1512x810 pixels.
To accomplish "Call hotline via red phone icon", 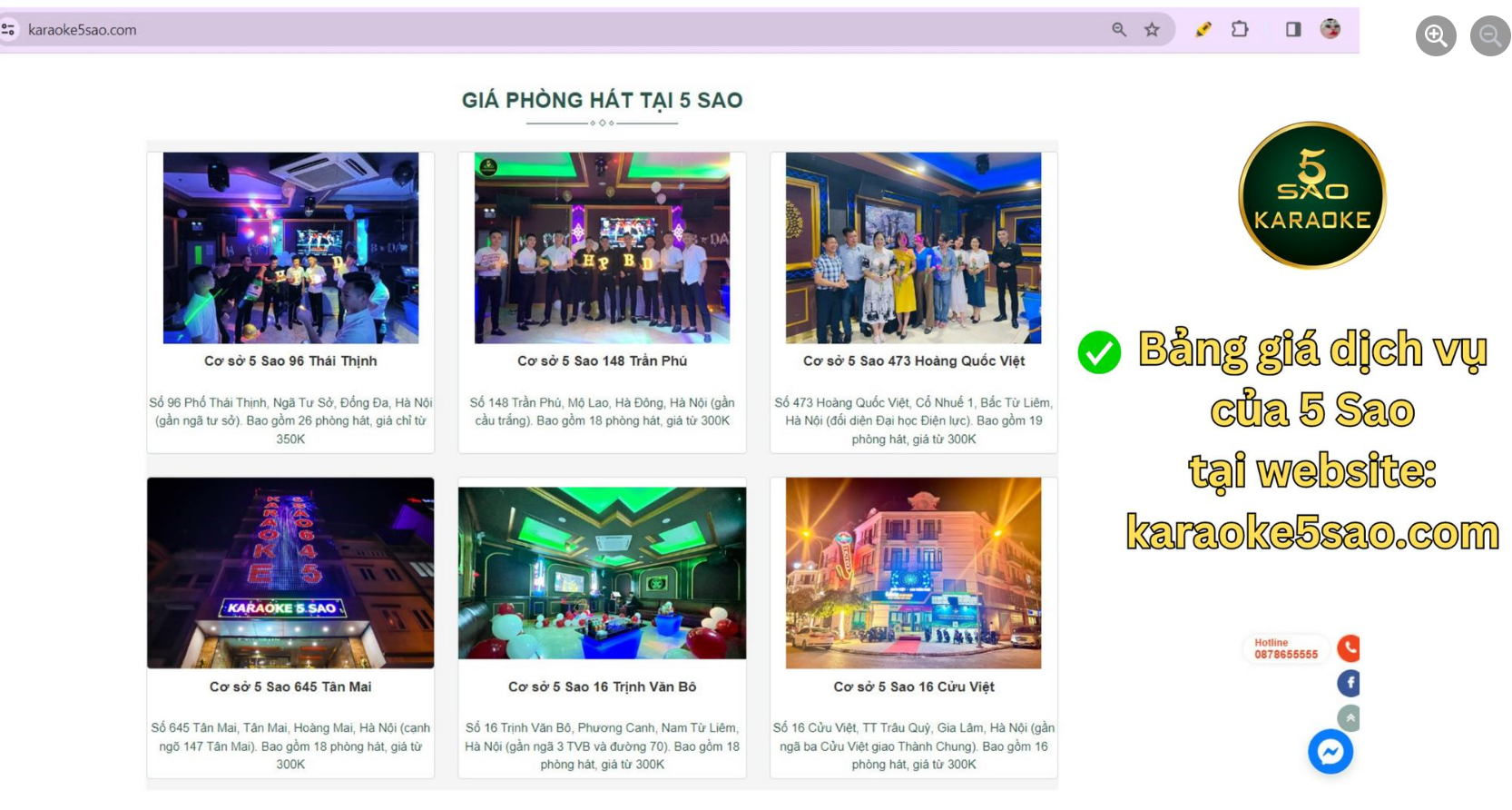I will click(1349, 647).
